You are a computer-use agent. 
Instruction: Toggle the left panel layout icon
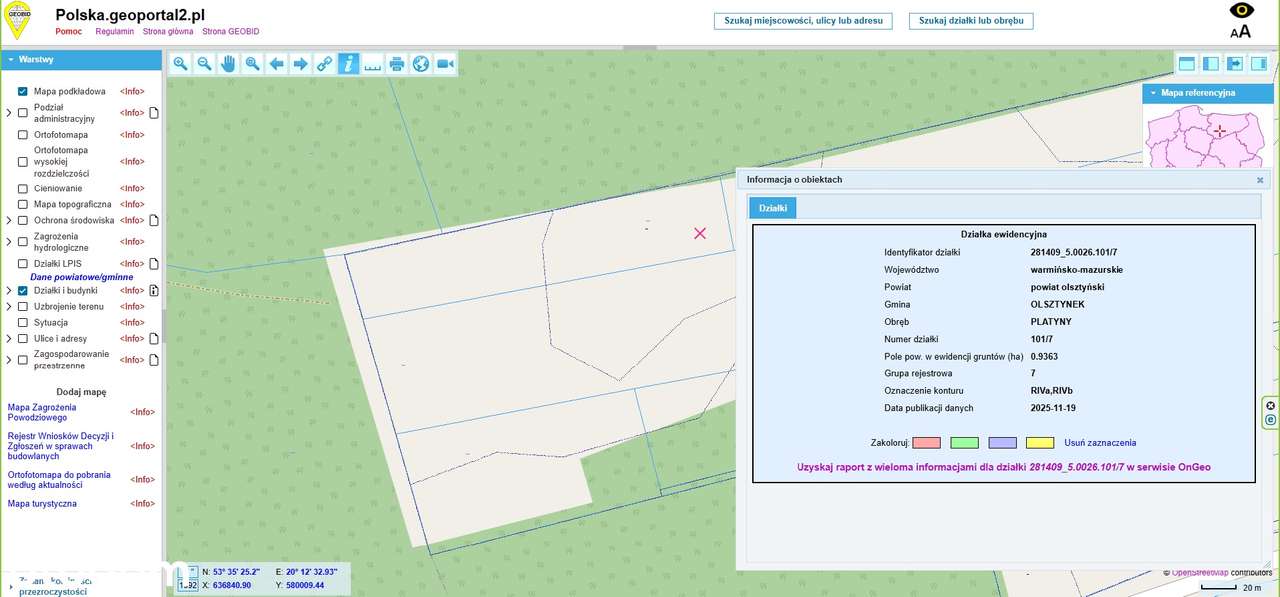point(1211,64)
